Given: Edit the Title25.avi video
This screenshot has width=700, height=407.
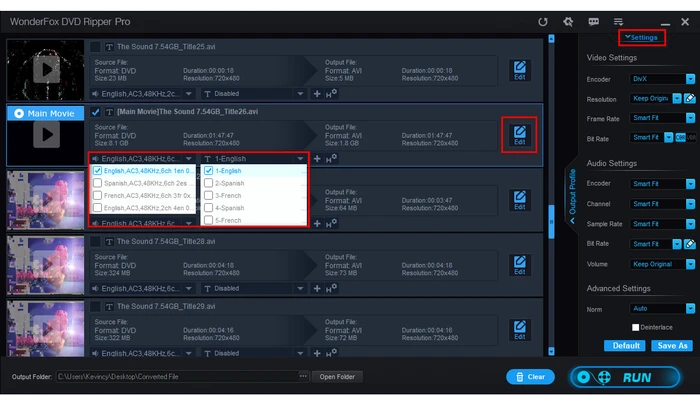Looking at the screenshot, I should click(x=520, y=70).
